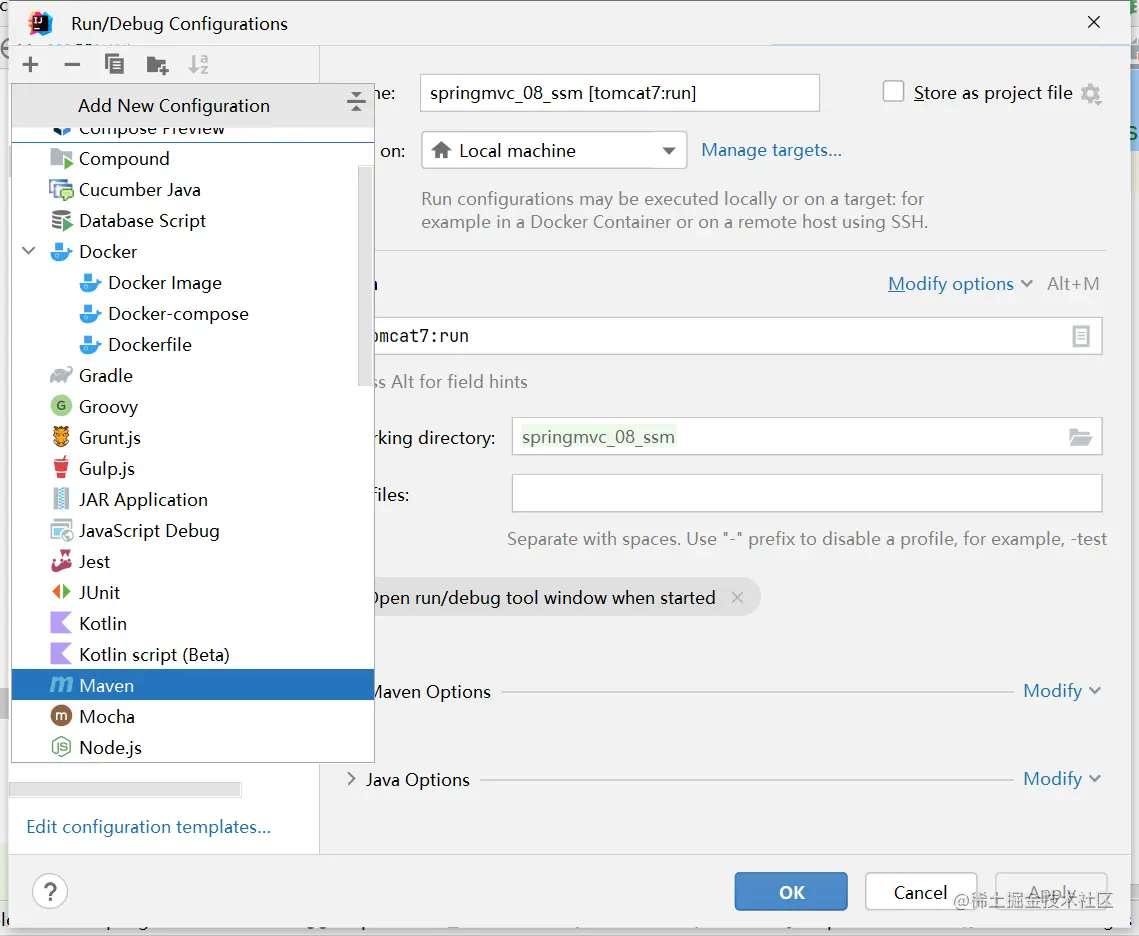The image size is (1139, 936).
Task: Open the Modify options dropdown
Action: coord(960,284)
